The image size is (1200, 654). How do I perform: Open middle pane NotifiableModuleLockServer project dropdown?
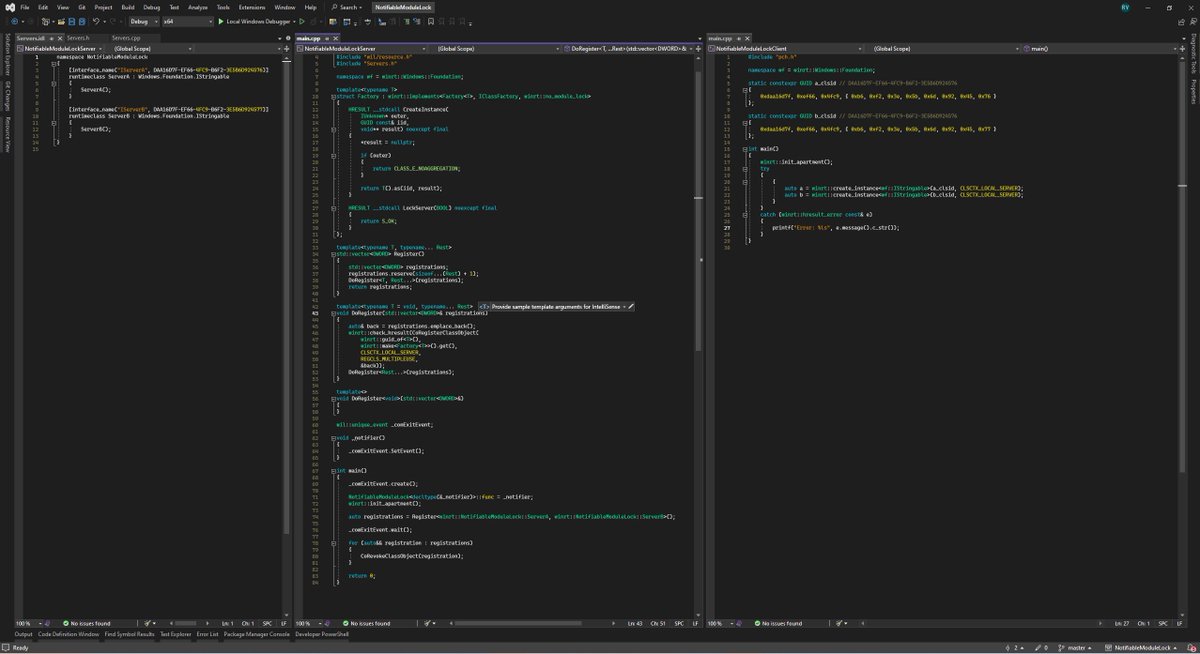[363, 48]
